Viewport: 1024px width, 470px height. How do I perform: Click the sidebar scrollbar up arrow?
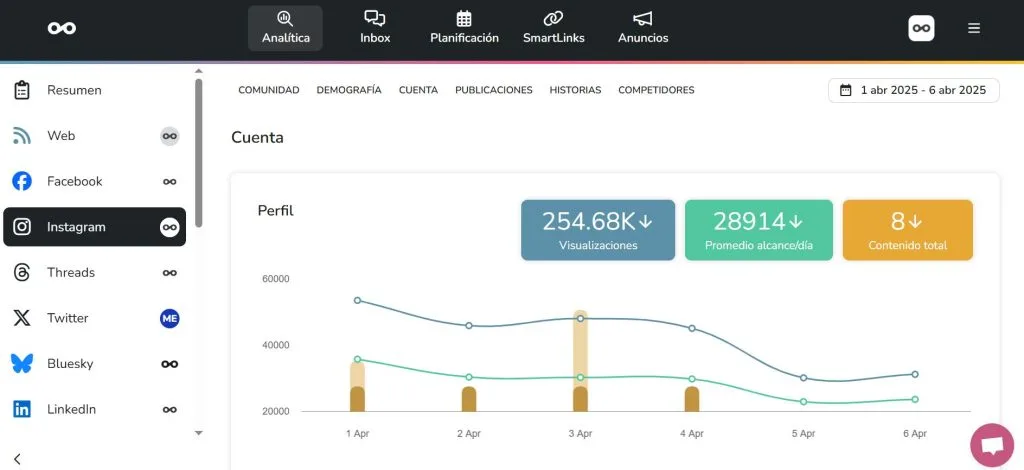(199, 70)
